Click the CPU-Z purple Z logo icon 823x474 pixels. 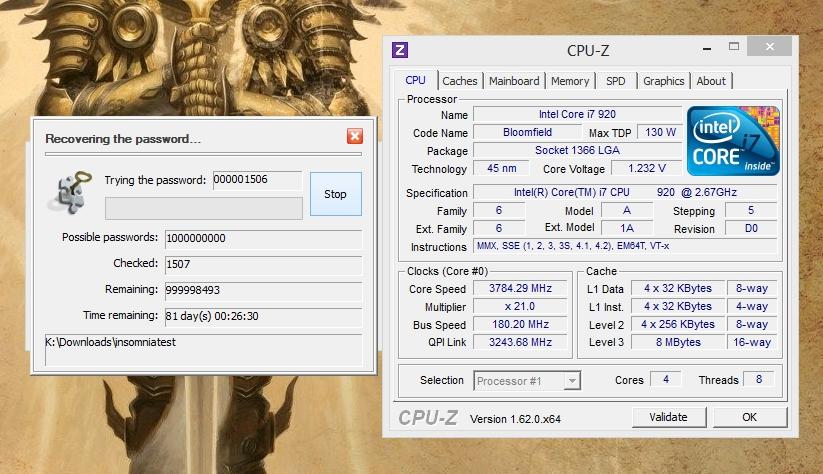point(400,50)
